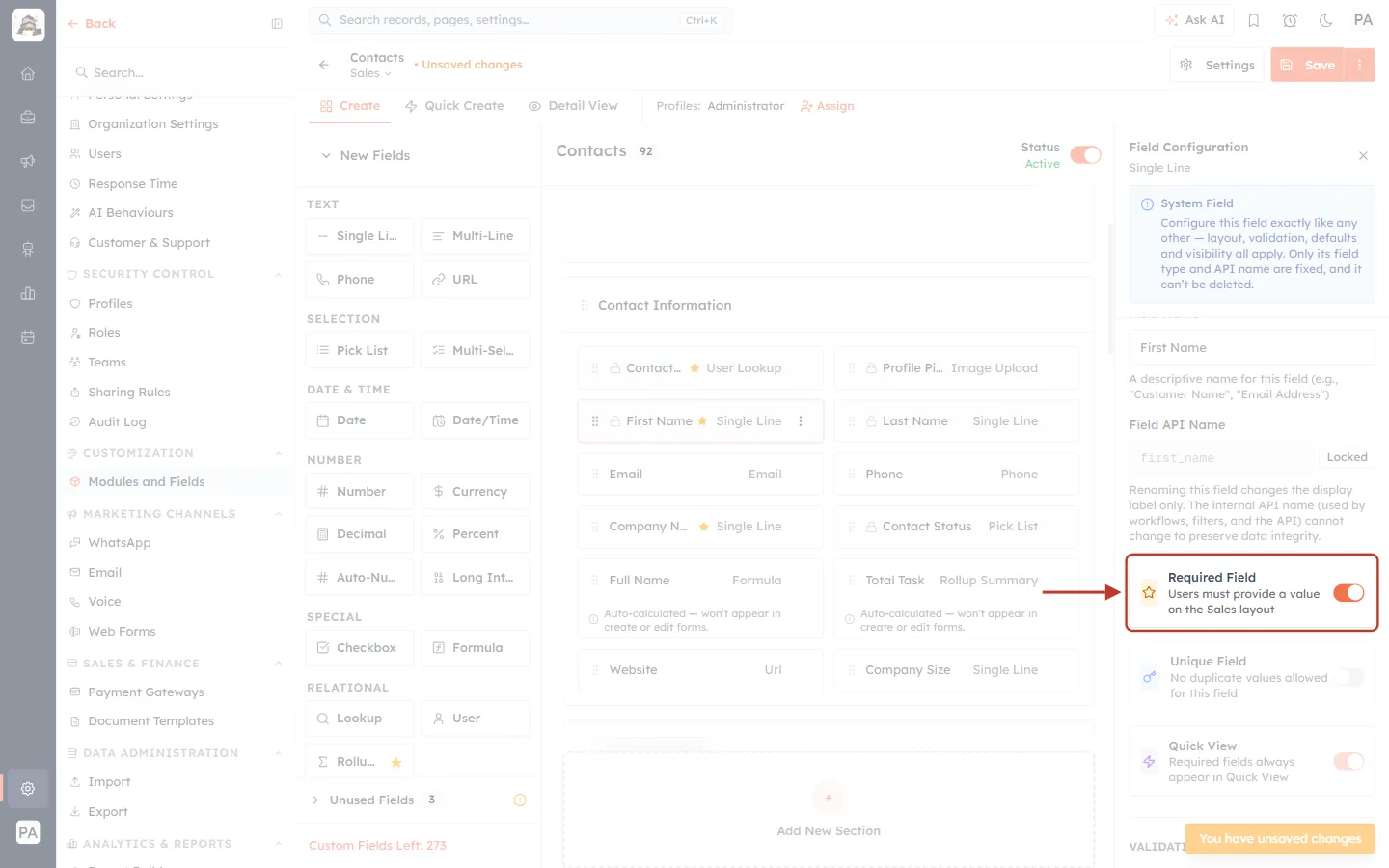Image resolution: width=1389 pixels, height=868 pixels.
Task: Click the briefcase icon in left rail
Action: click(x=28, y=118)
